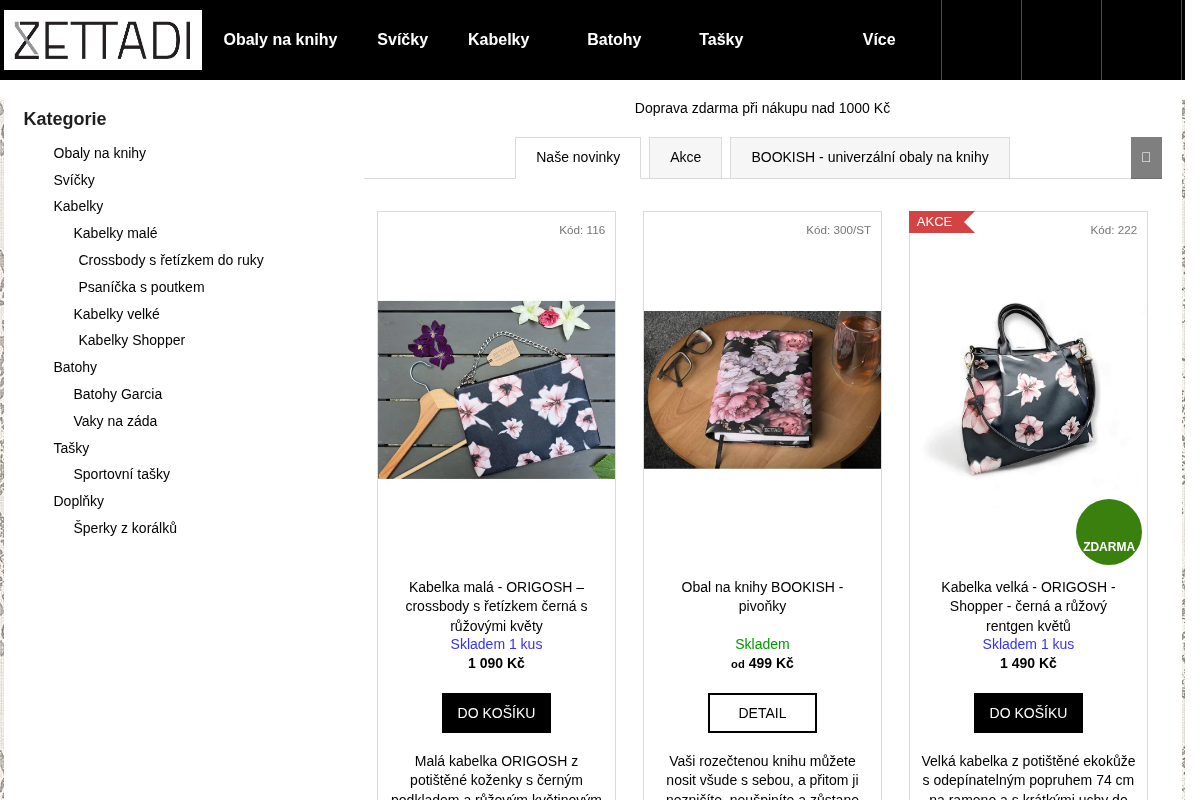This screenshot has height=800, width=1200.
Task: Switch to the Akce tab
Action: (685, 158)
